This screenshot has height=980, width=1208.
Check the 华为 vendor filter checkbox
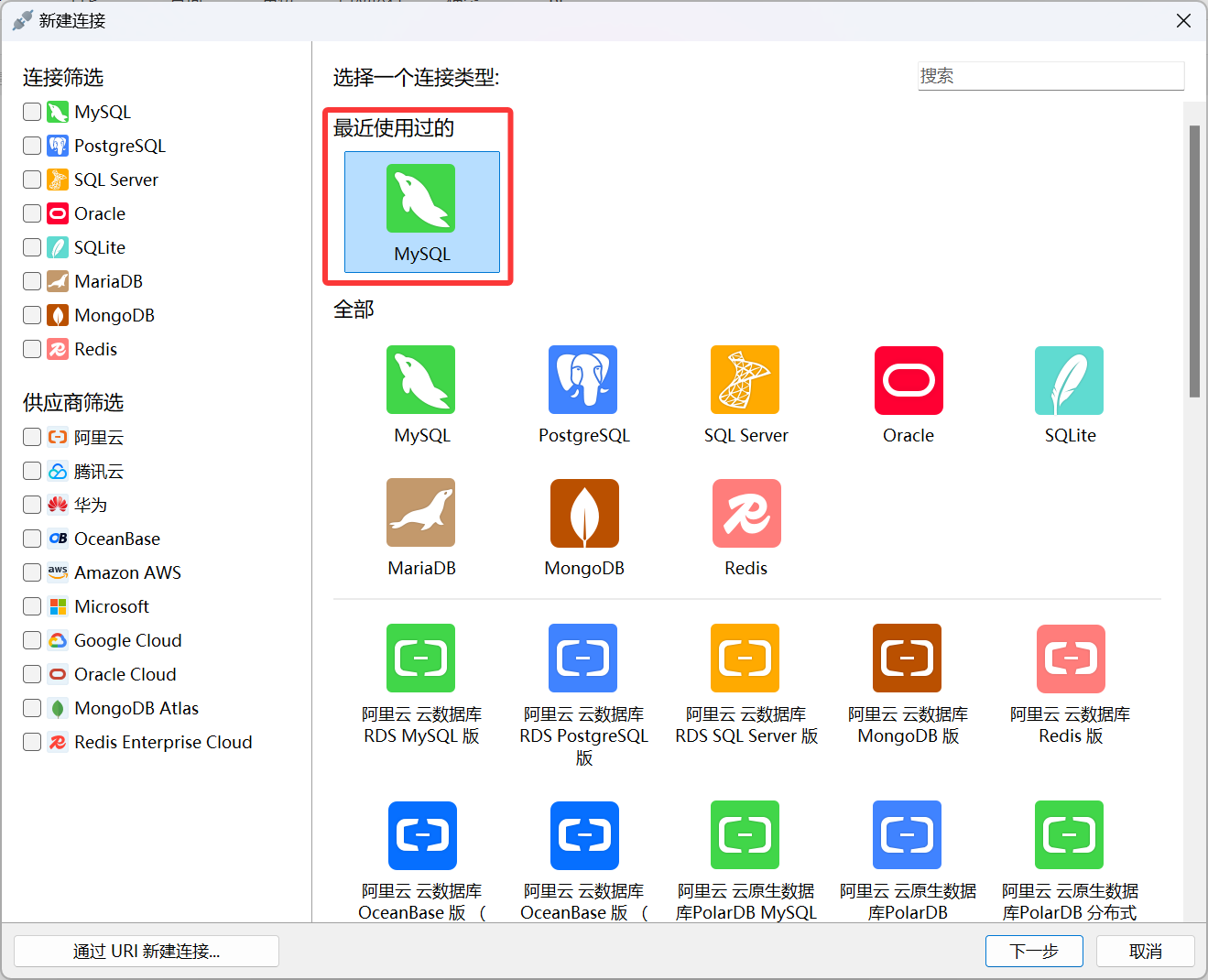32,505
